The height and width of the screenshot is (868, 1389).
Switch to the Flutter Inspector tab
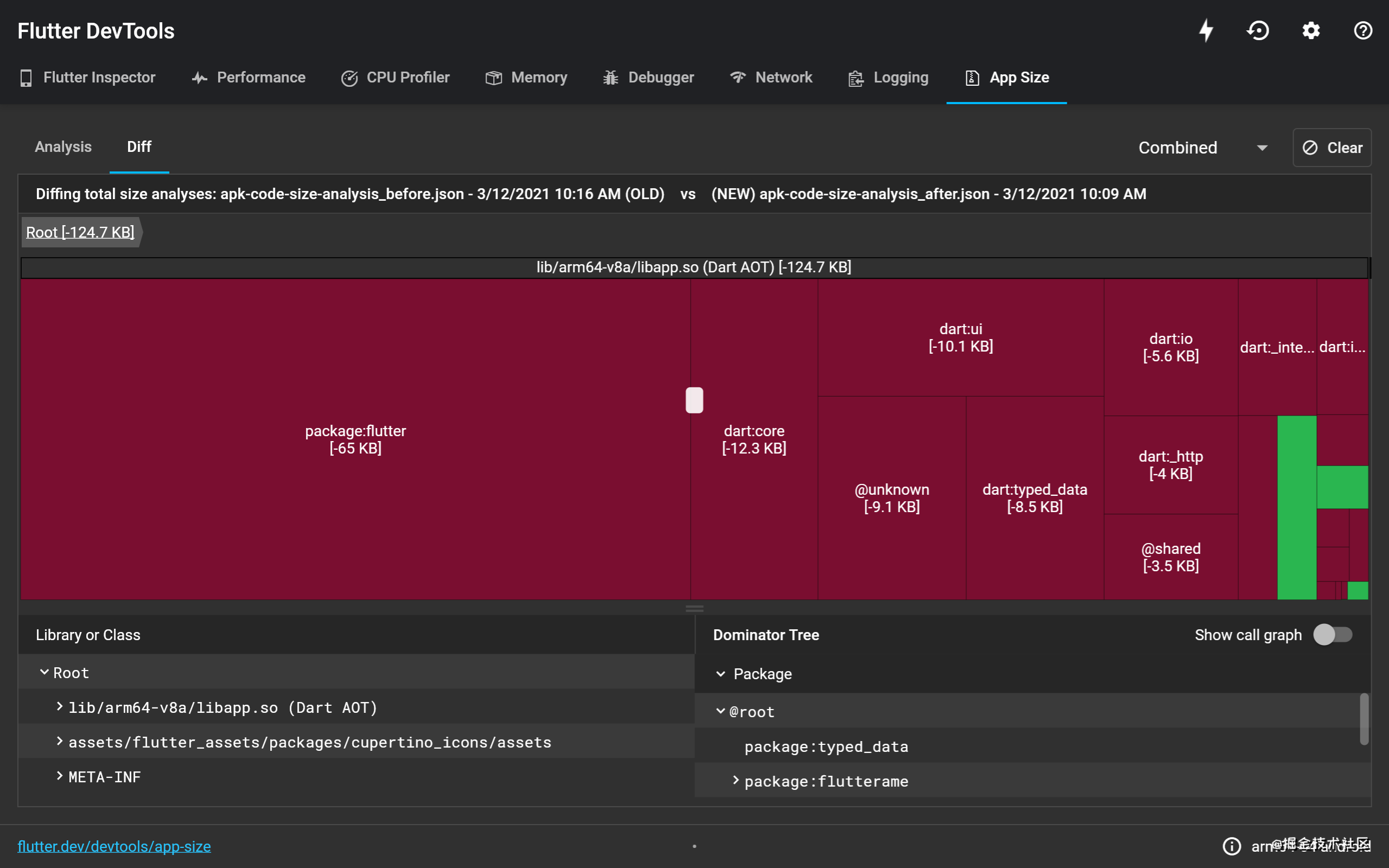coord(88,78)
